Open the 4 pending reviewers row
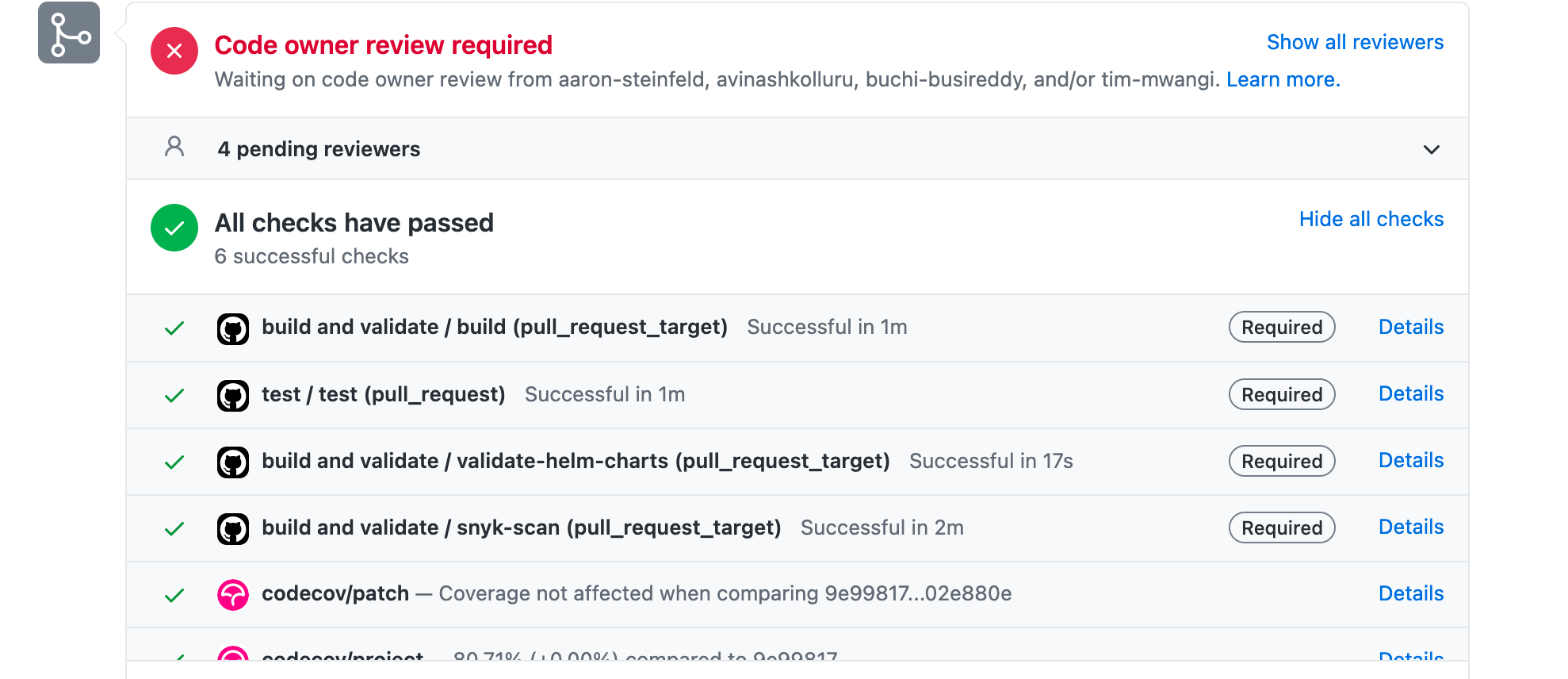Viewport: 1568px width, 679px height. [797, 148]
